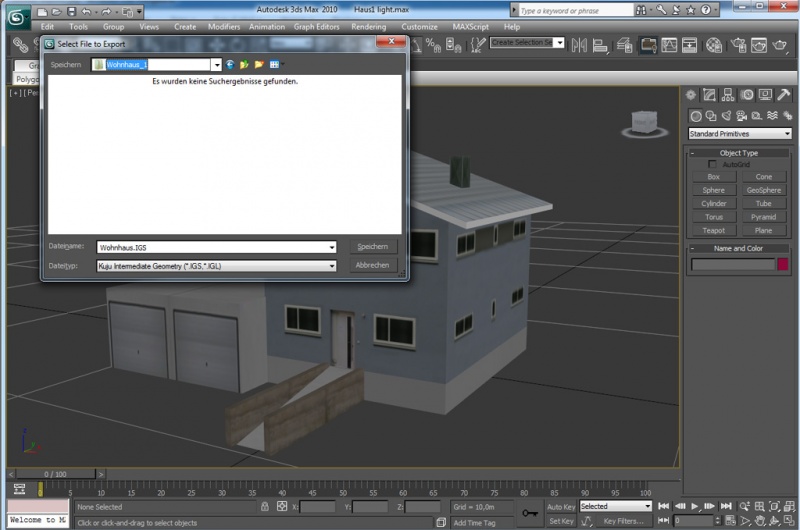Open the MAXScript menu
Image resolution: width=800 pixels, height=530 pixels.
pos(470,27)
